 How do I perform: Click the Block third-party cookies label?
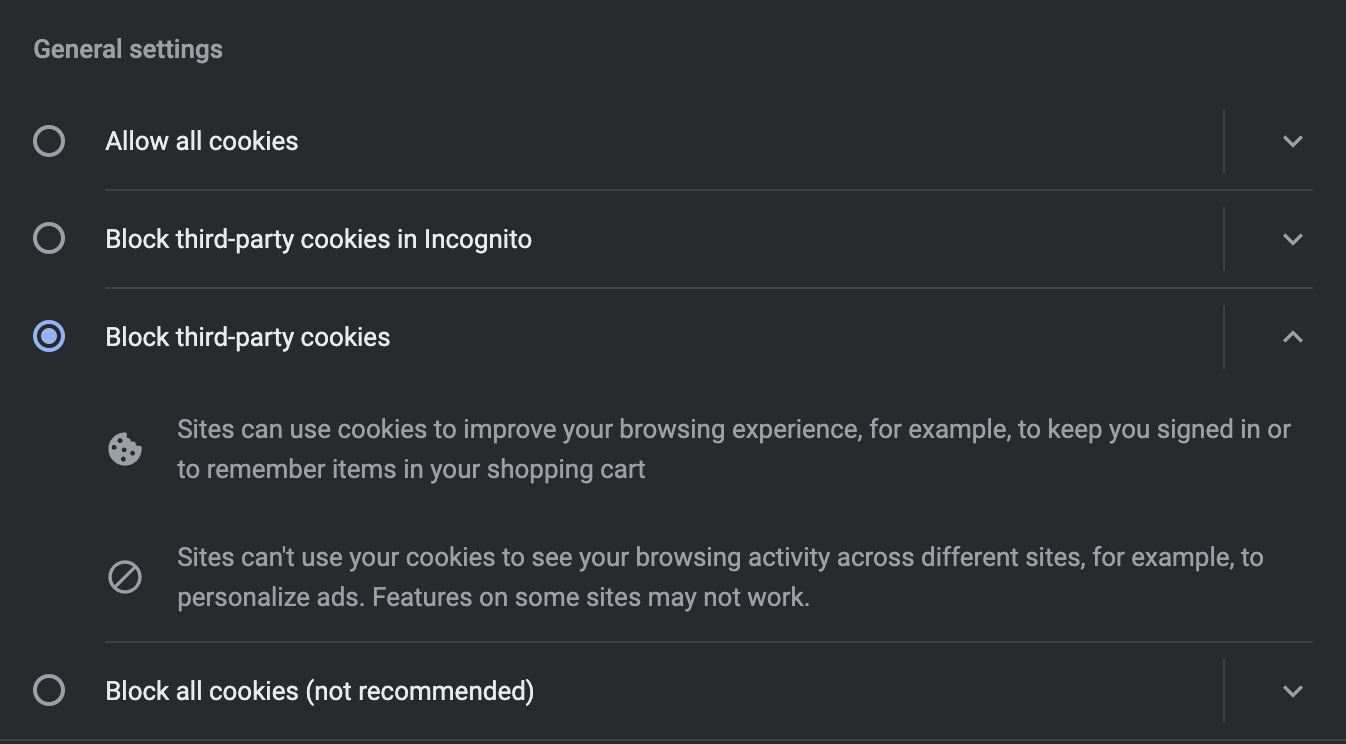247,336
